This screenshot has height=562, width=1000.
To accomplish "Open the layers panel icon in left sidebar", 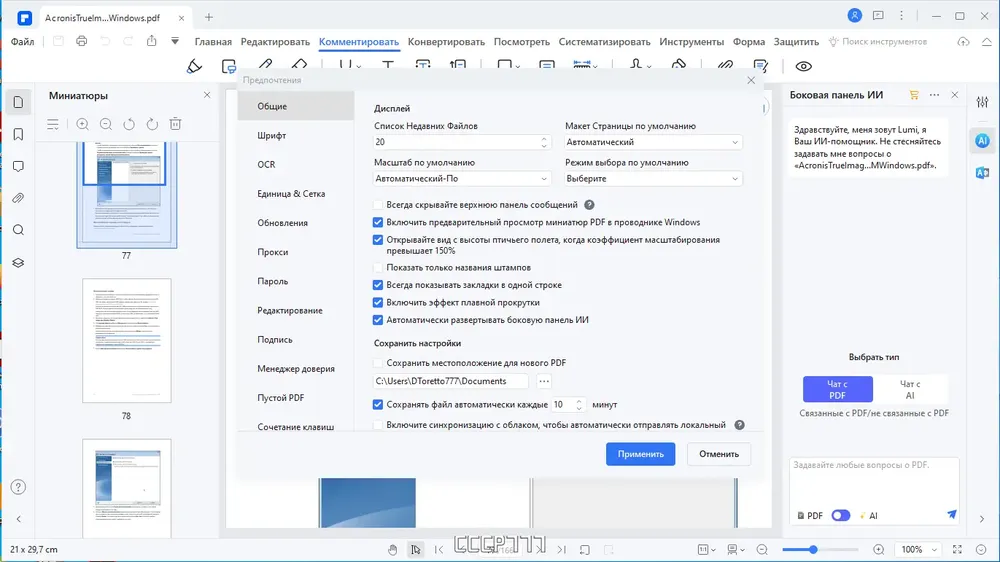I will 18,263.
